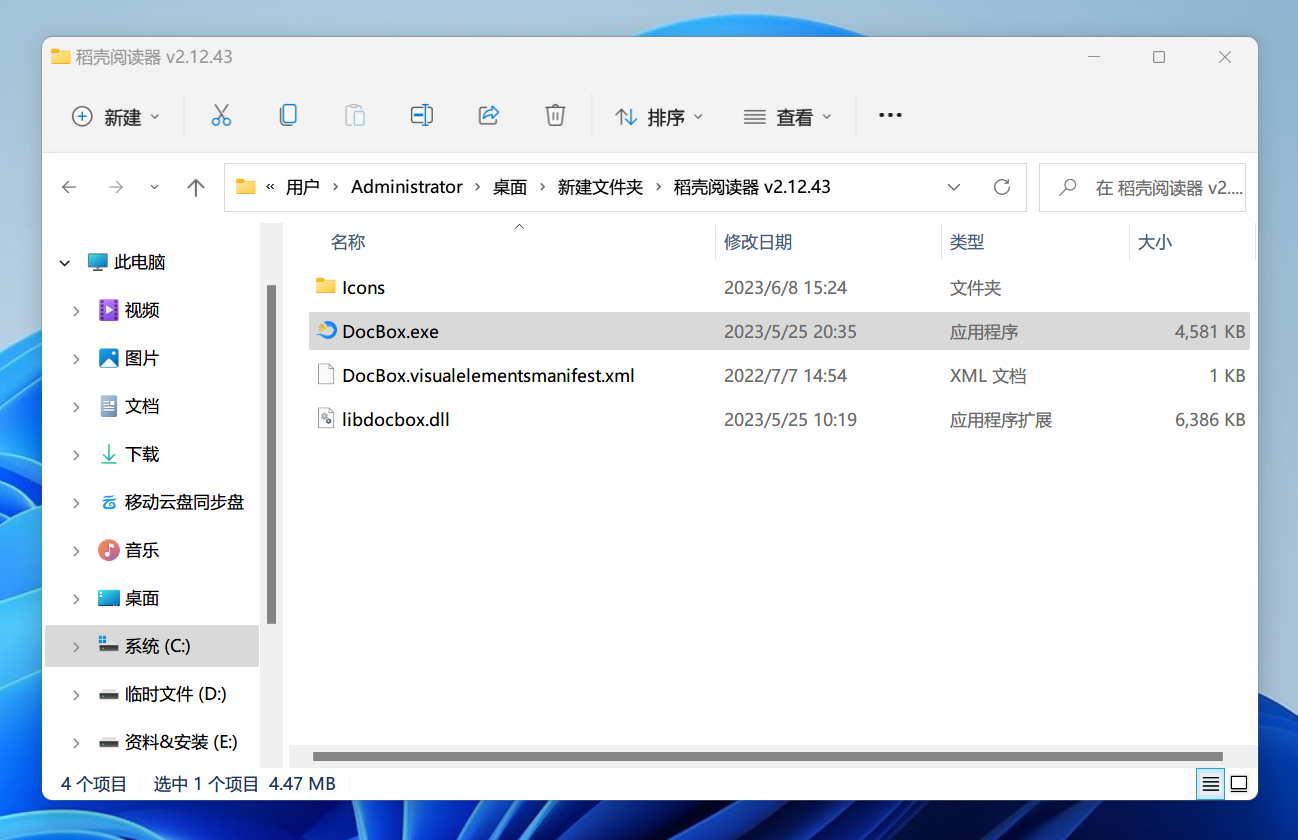This screenshot has width=1298, height=840.
Task: Go forward with the right arrow
Action: [116, 187]
